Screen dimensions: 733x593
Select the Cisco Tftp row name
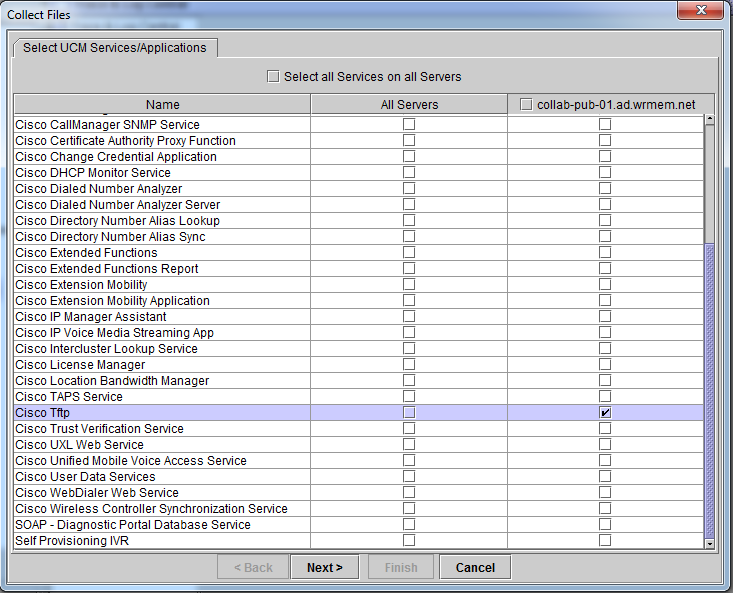tap(43, 413)
